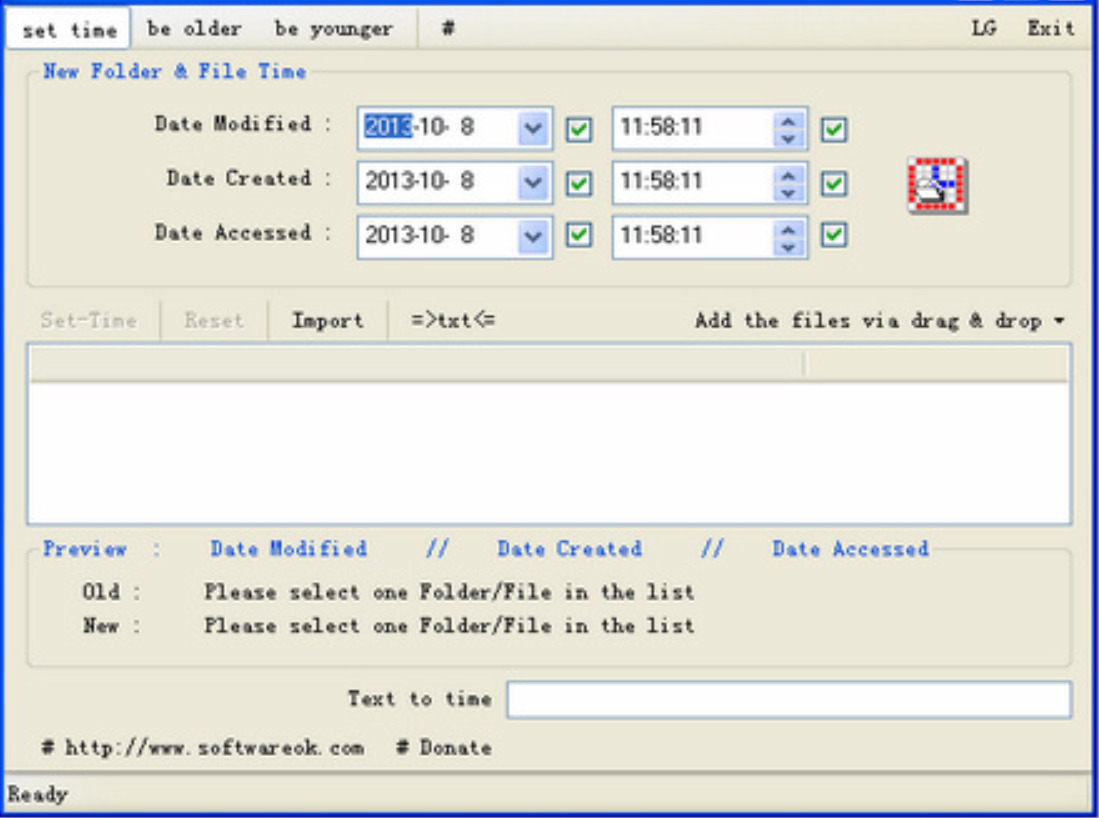Screen dimensions: 1099x818
Task: Open Date Modified calendar dropdown
Action: (533, 128)
